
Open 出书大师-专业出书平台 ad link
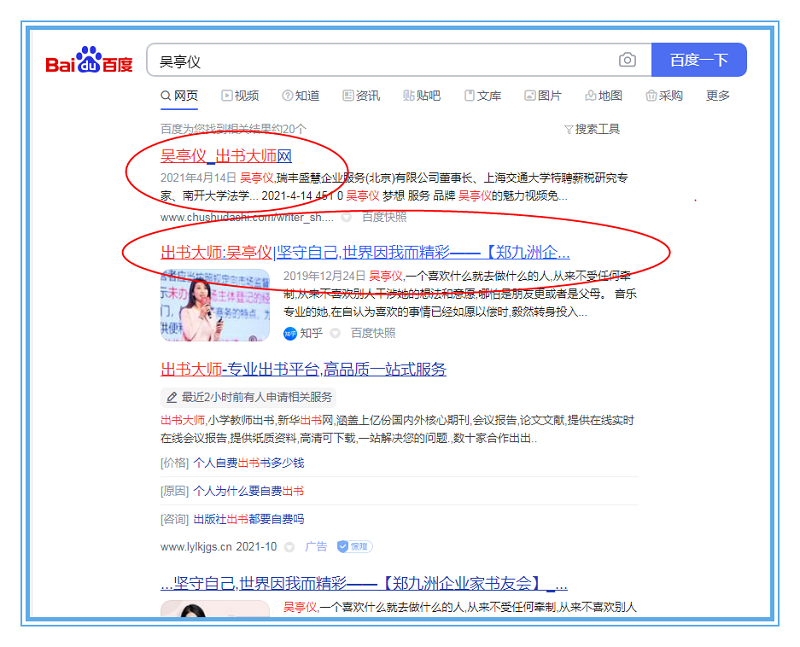(x=303, y=369)
